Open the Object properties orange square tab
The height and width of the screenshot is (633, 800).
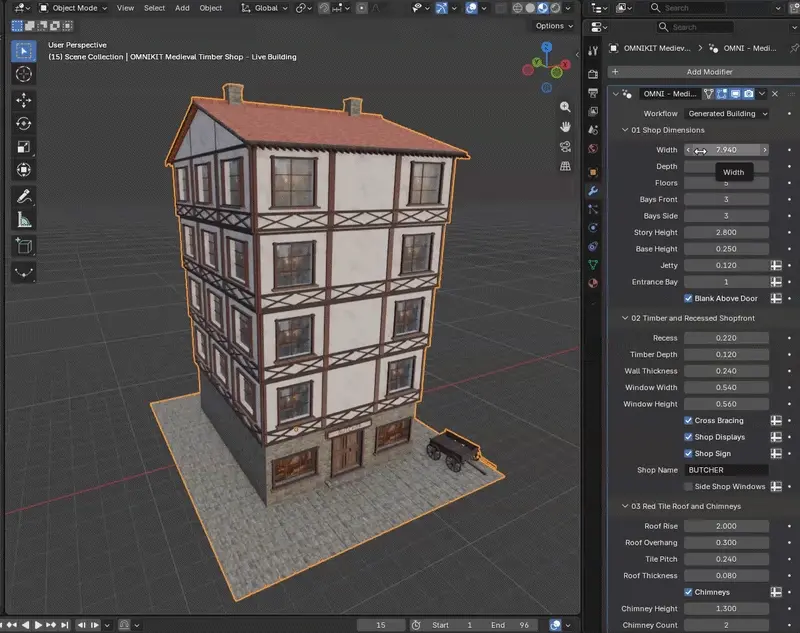click(x=593, y=172)
